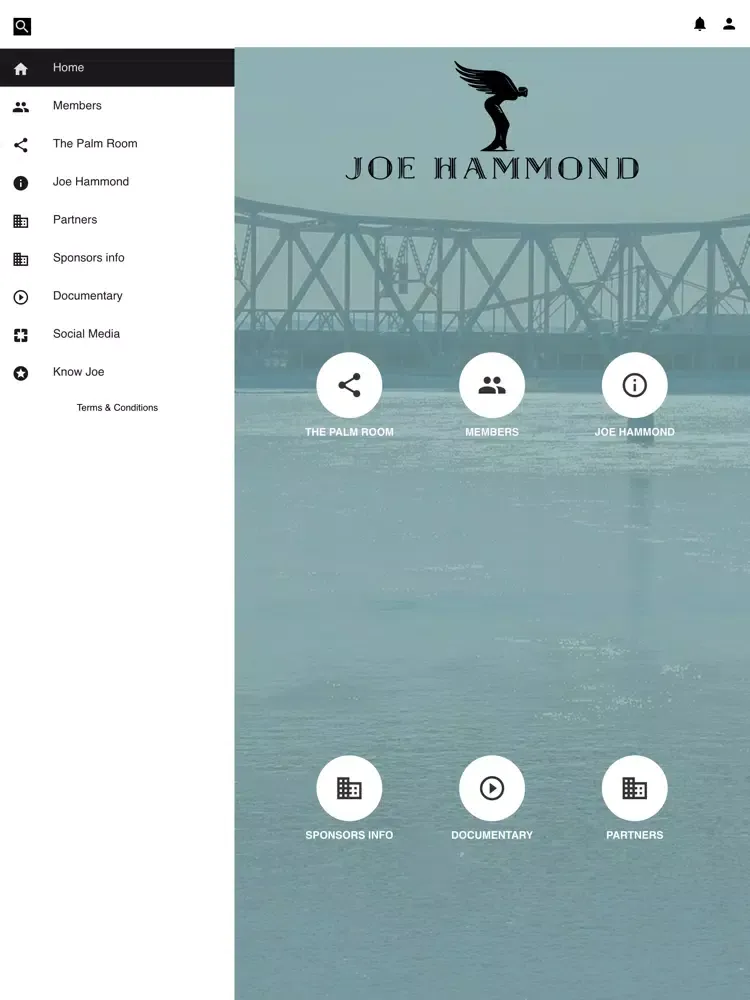The width and height of the screenshot is (750, 1000).
Task: Go to Members label in the side menu
Action: [x=77, y=106]
